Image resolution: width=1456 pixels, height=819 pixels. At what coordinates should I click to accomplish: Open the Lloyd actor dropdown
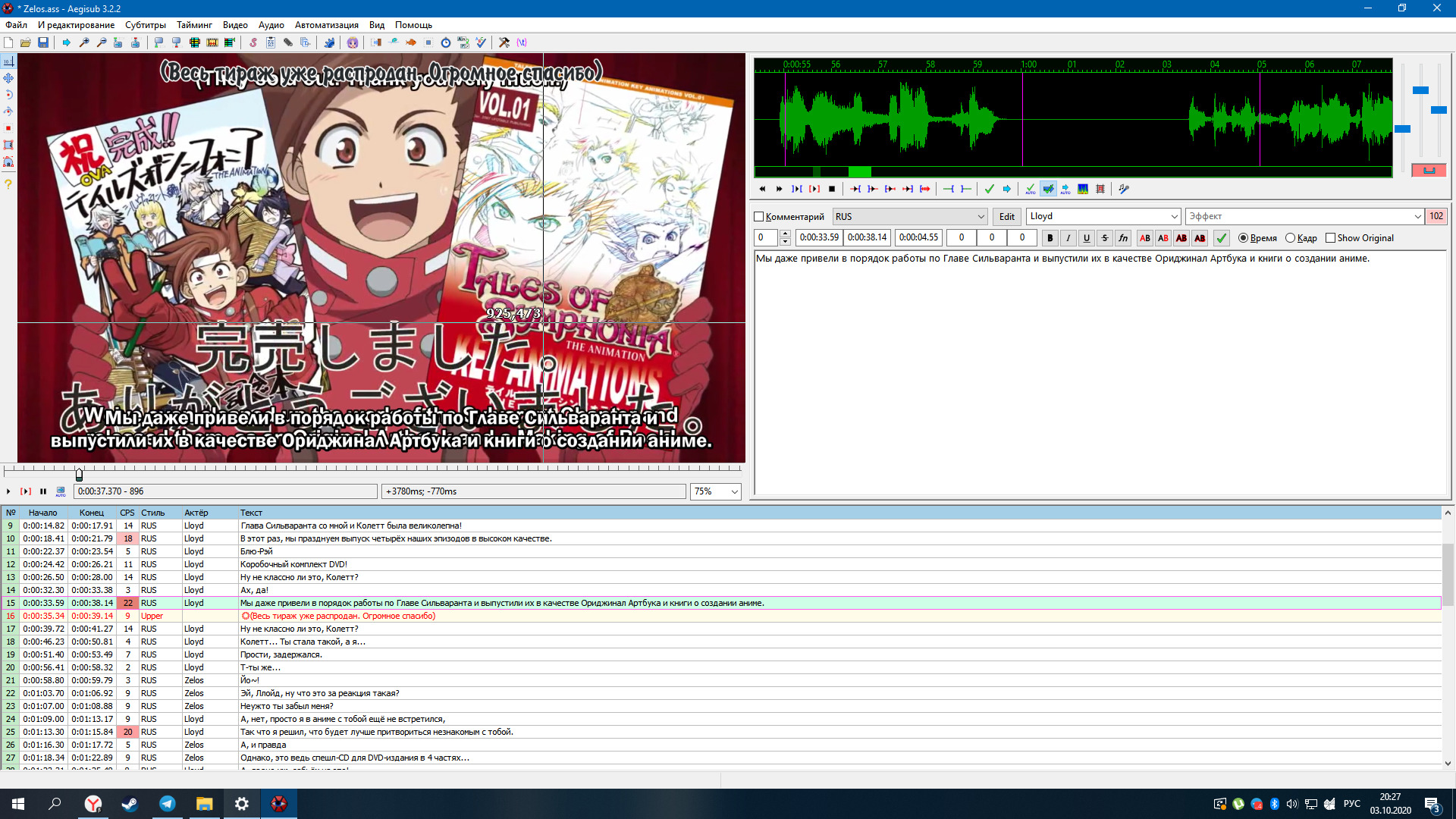click(1174, 217)
